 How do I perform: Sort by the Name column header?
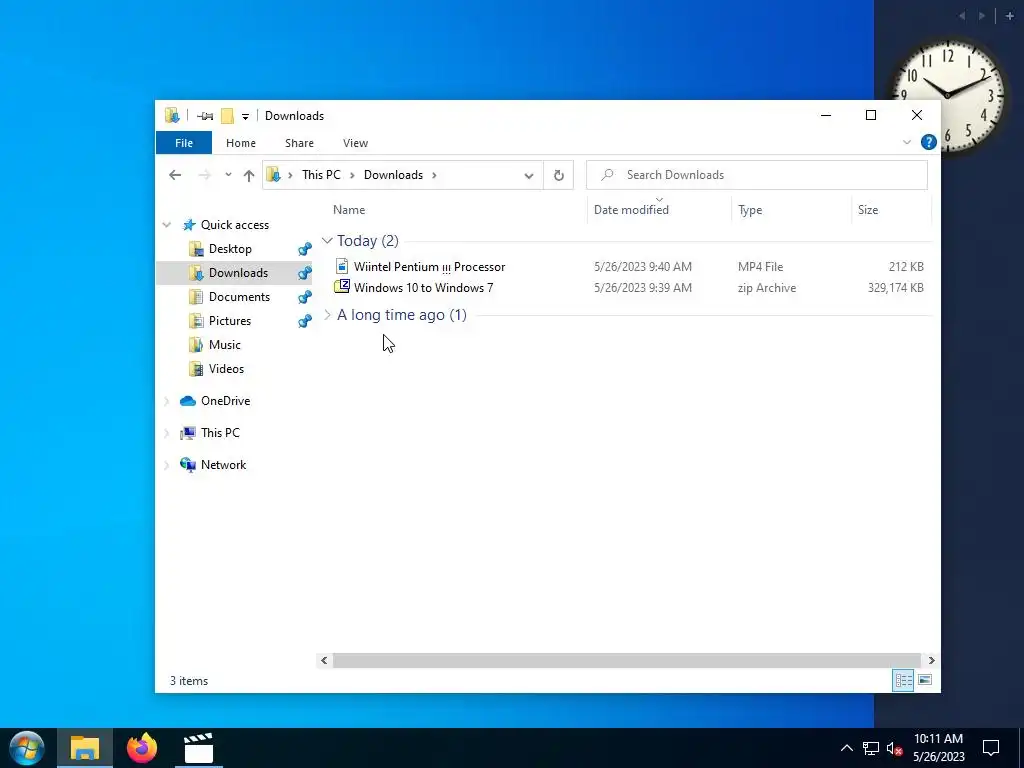click(x=349, y=210)
